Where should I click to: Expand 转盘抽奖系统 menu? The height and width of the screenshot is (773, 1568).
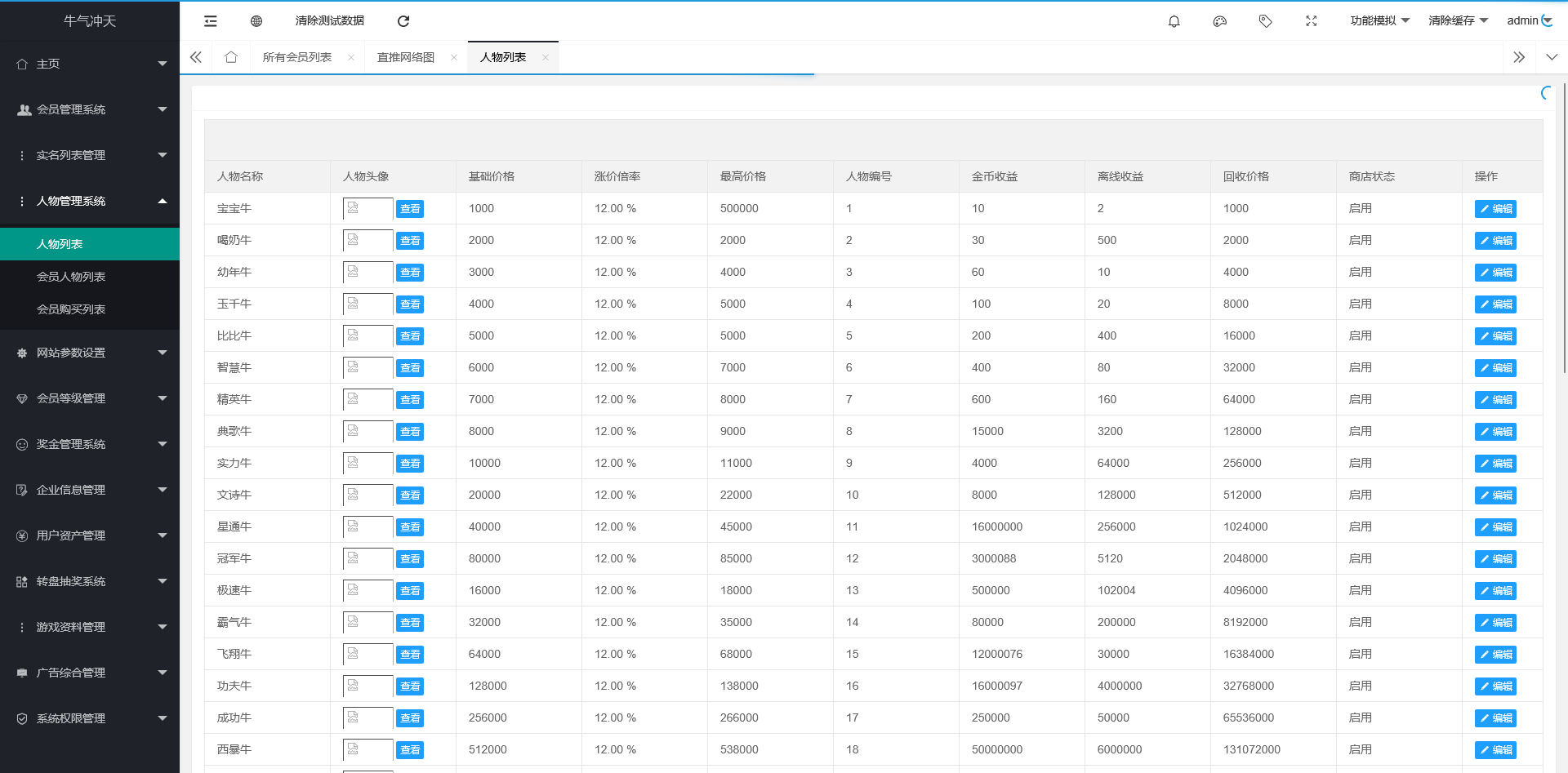90,581
